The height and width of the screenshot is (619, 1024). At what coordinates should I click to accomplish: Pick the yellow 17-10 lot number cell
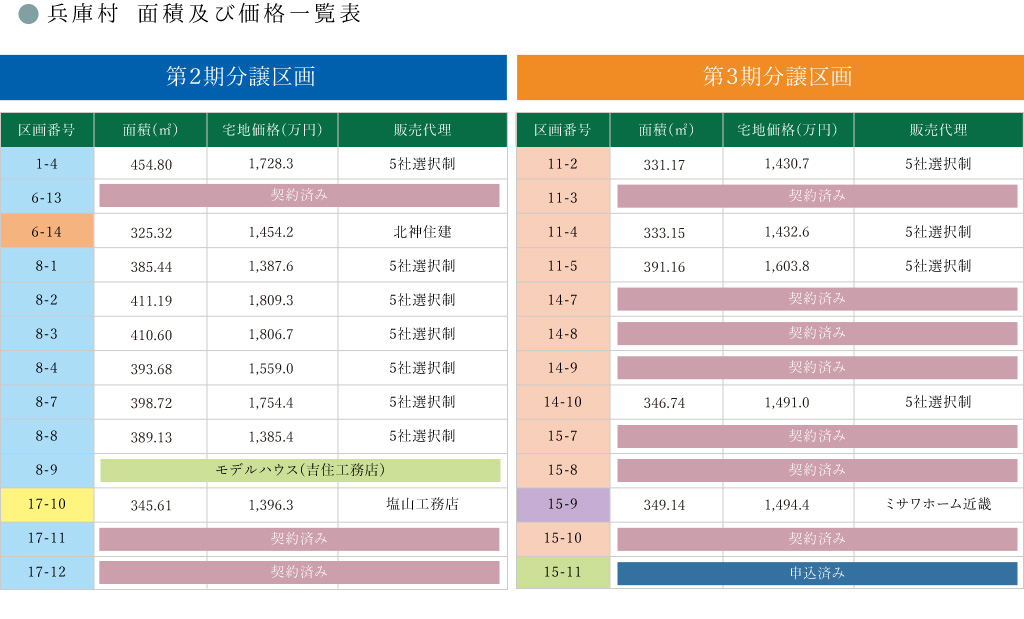[x=47, y=505]
